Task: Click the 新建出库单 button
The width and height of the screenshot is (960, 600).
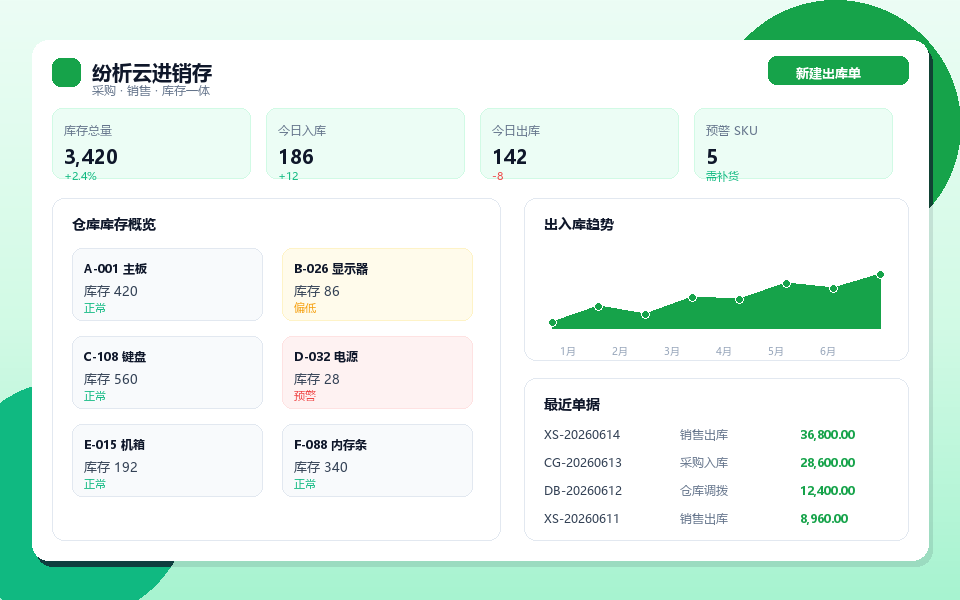Action: [x=838, y=71]
